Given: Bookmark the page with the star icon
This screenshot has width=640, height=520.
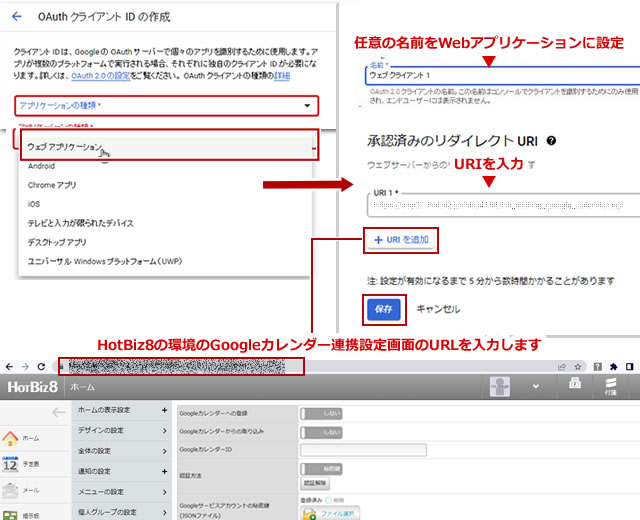Looking at the screenshot, I should [x=578, y=367].
